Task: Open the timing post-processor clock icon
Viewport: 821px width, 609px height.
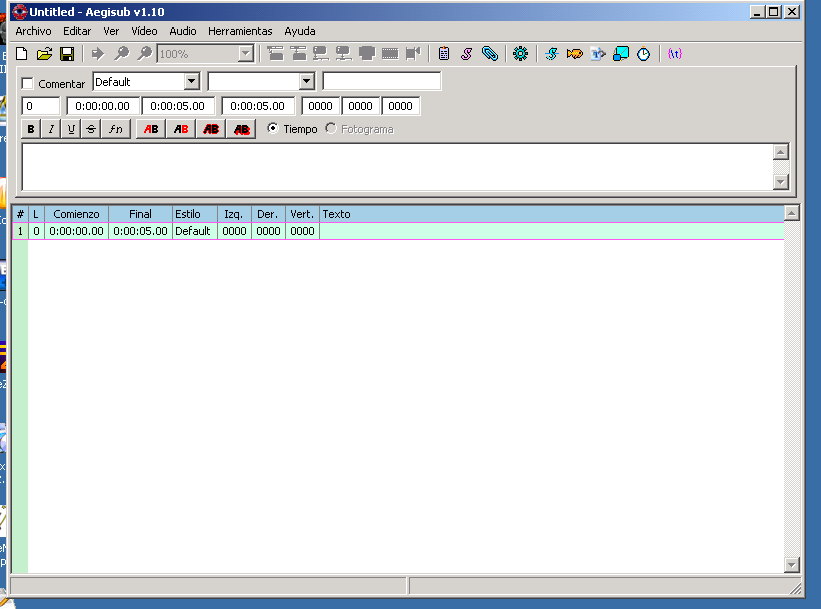Action: click(x=644, y=54)
